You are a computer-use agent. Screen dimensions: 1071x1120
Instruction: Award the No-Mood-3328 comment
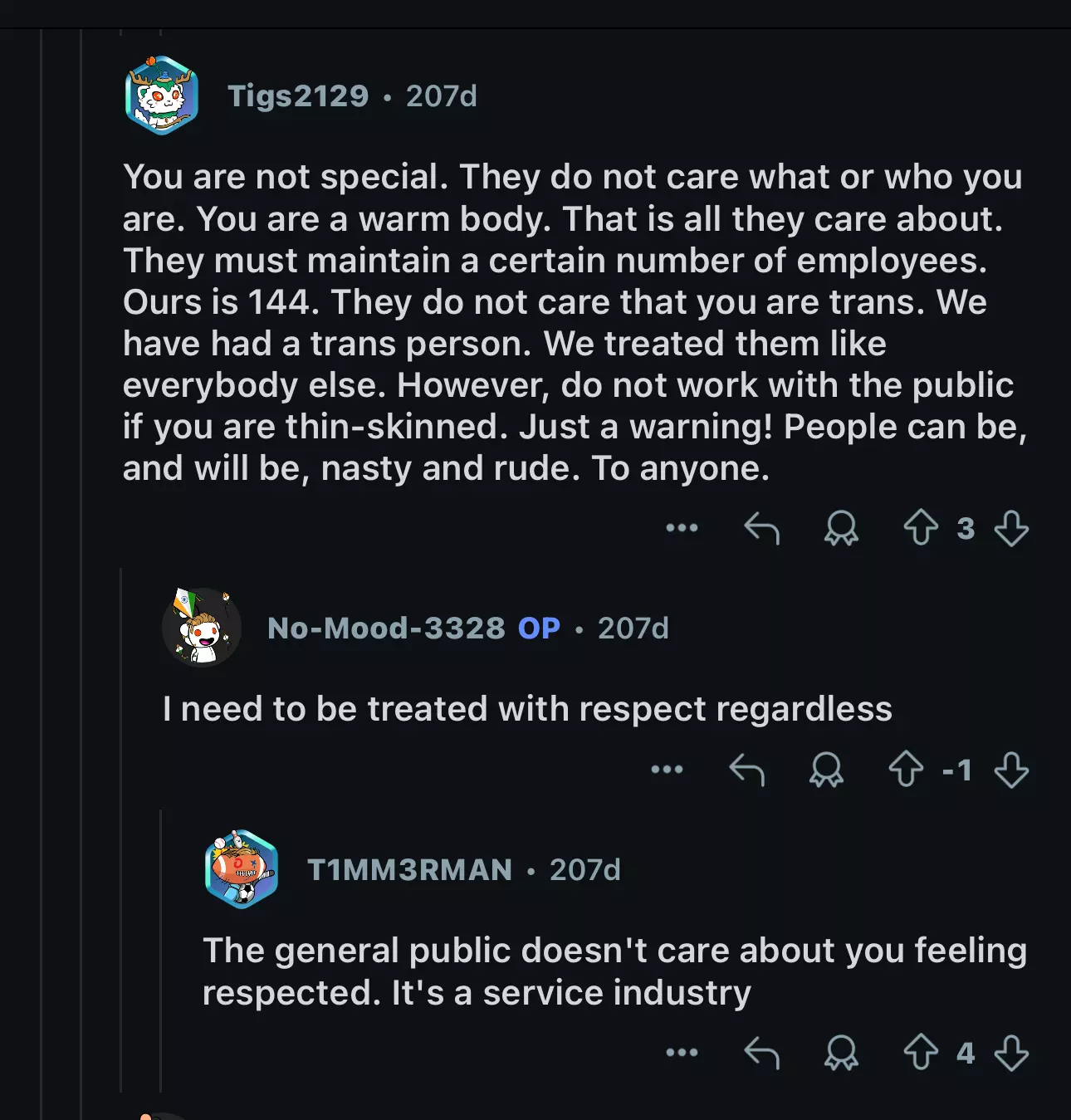(826, 770)
